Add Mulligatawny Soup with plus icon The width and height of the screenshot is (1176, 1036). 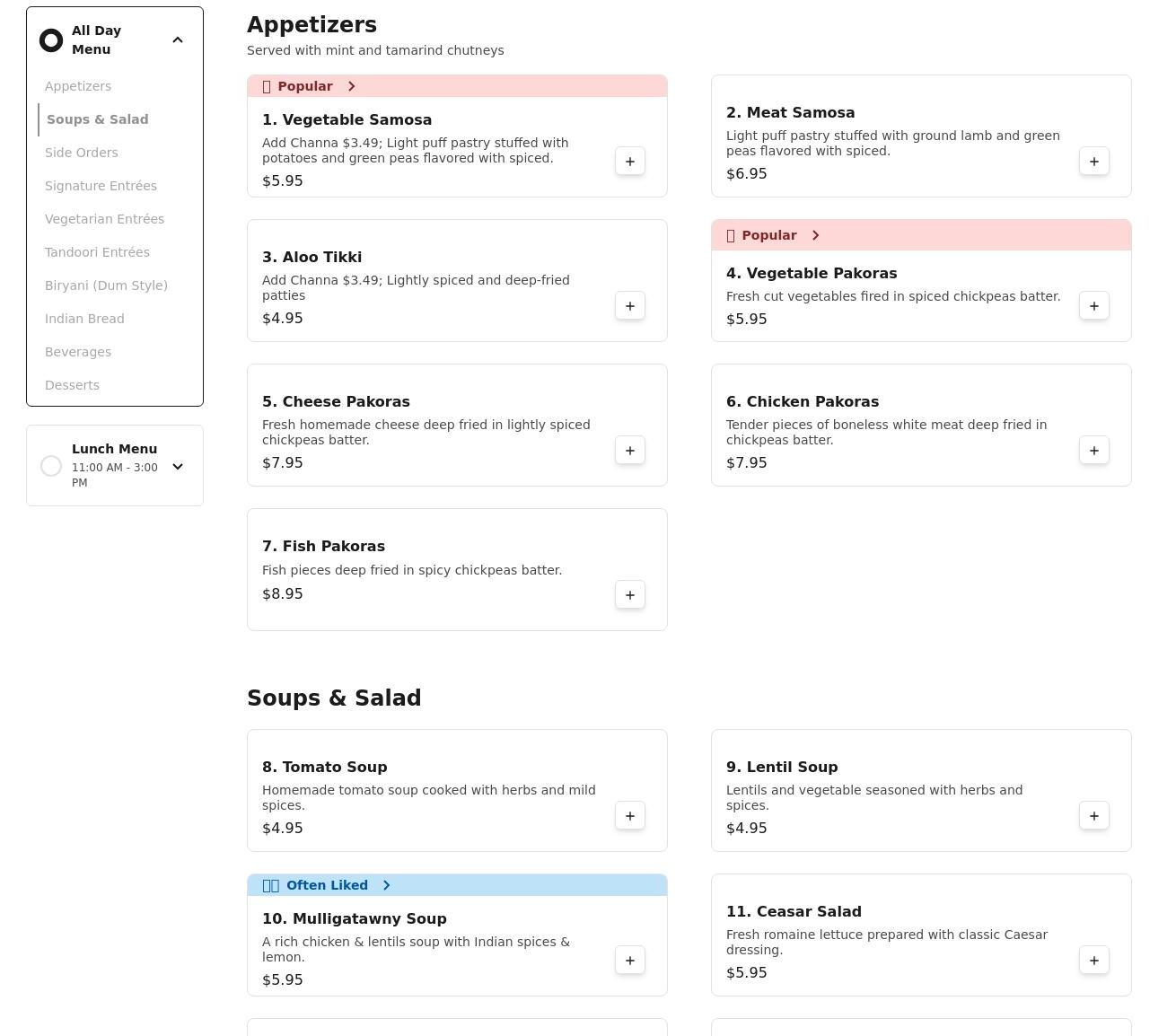(x=629, y=961)
